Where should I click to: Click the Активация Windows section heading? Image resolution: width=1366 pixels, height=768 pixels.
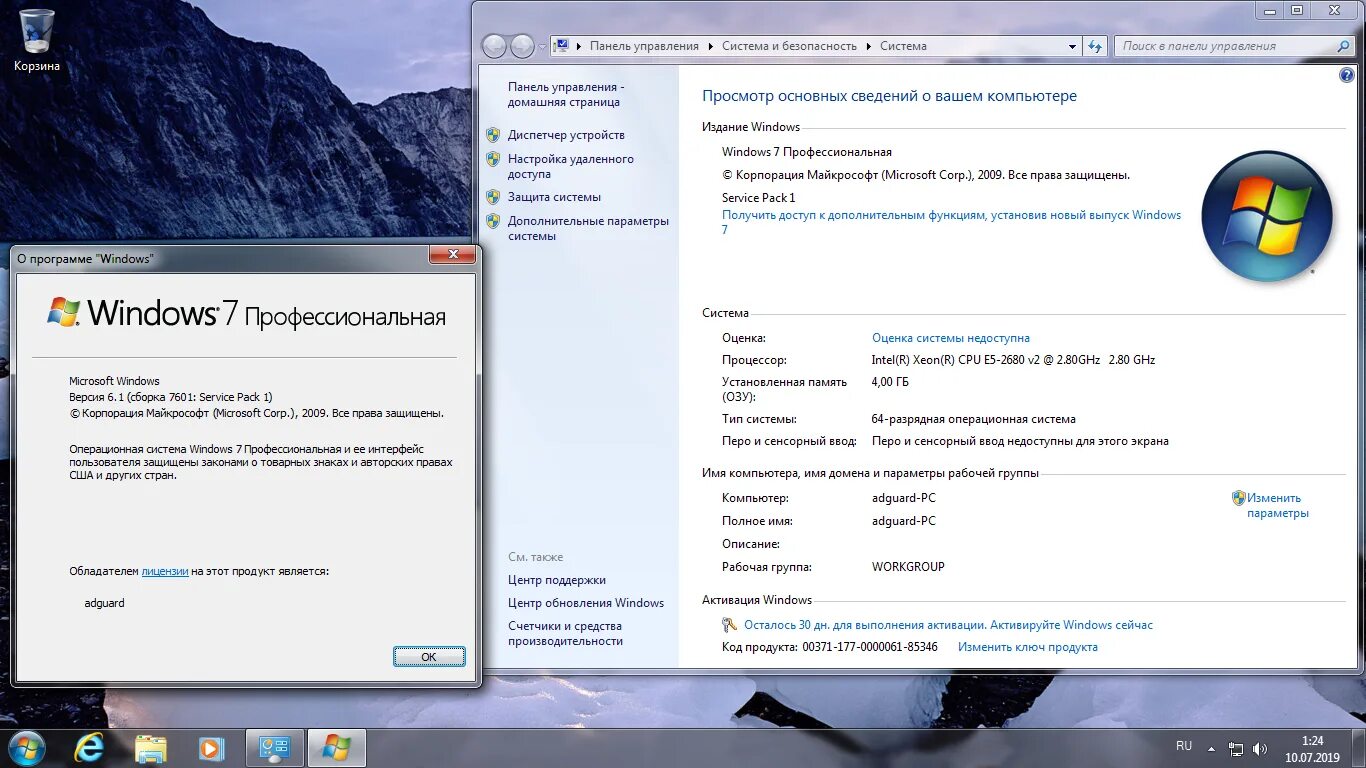click(x=757, y=600)
